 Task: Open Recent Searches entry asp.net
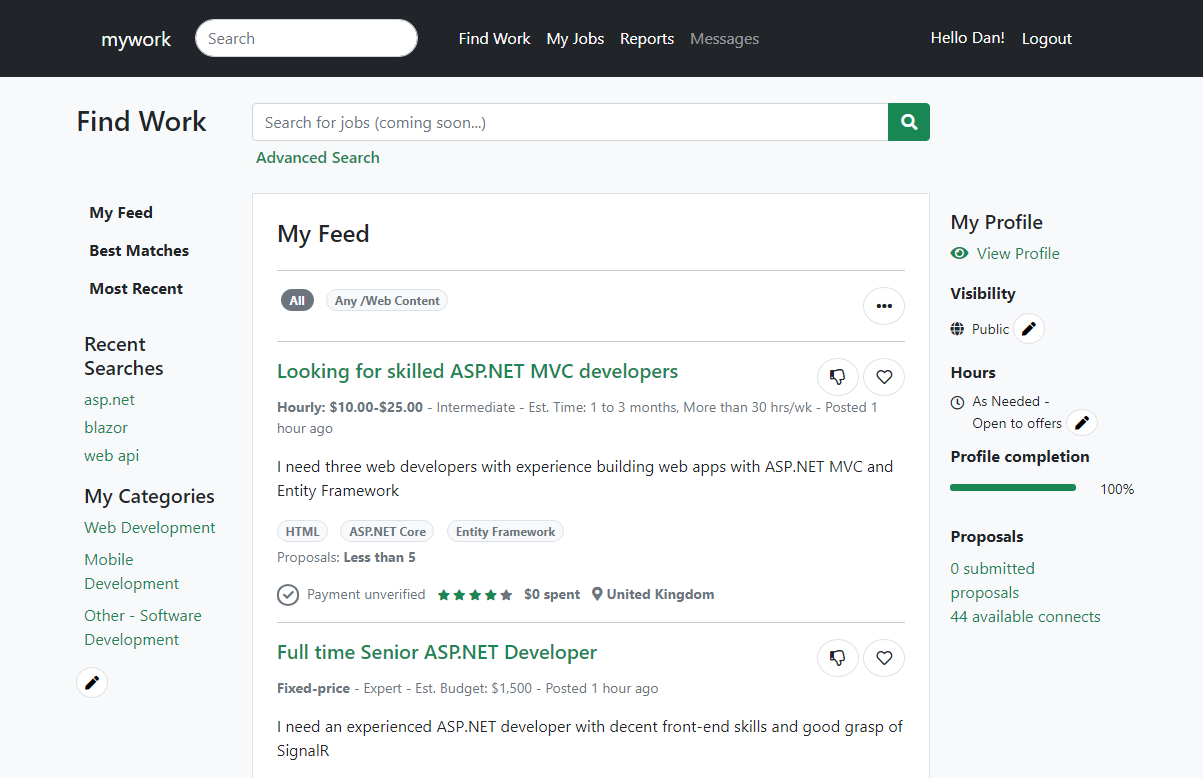click(x=109, y=399)
